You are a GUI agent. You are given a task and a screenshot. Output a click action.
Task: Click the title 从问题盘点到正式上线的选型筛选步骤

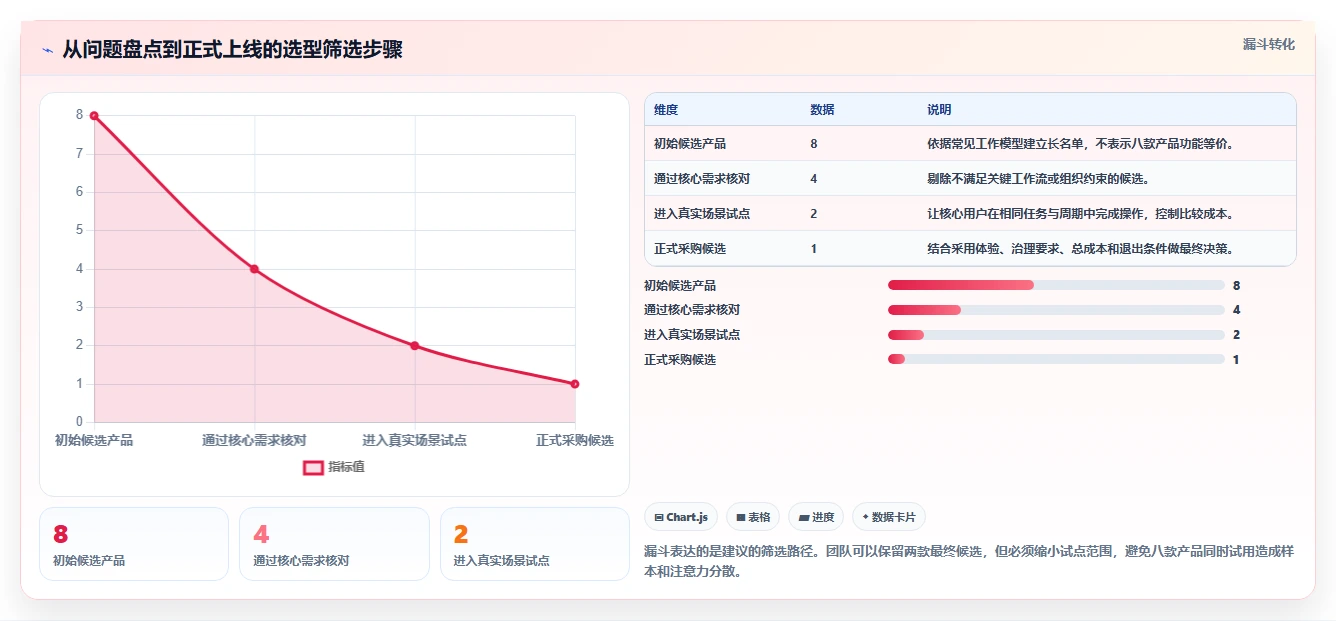point(232,50)
